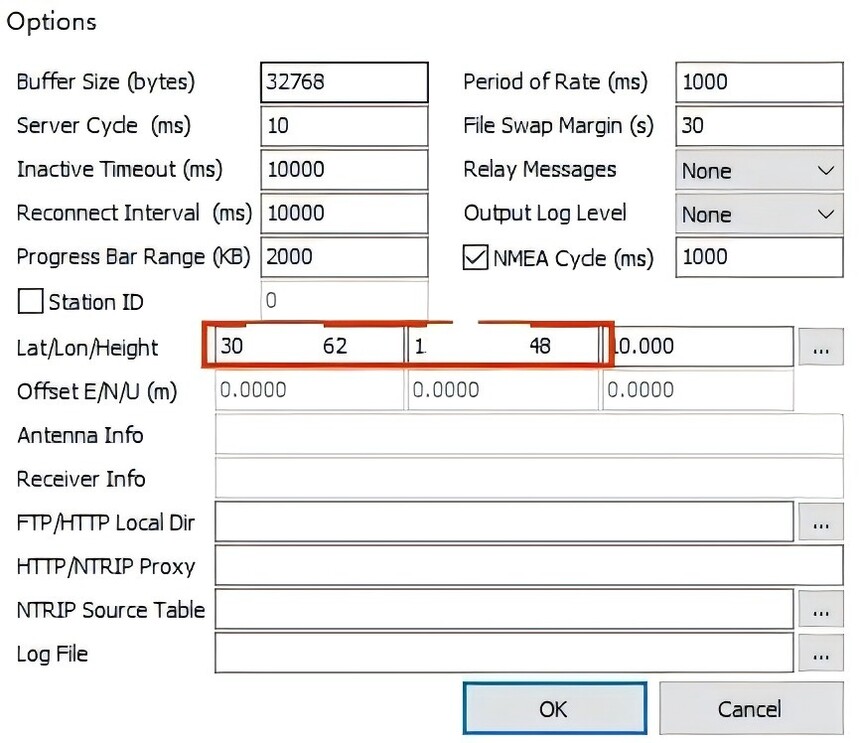This screenshot has height=743, width=860.
Task: Click the FTP/HTTP Local Dir field
Action: tap(503, 521)
